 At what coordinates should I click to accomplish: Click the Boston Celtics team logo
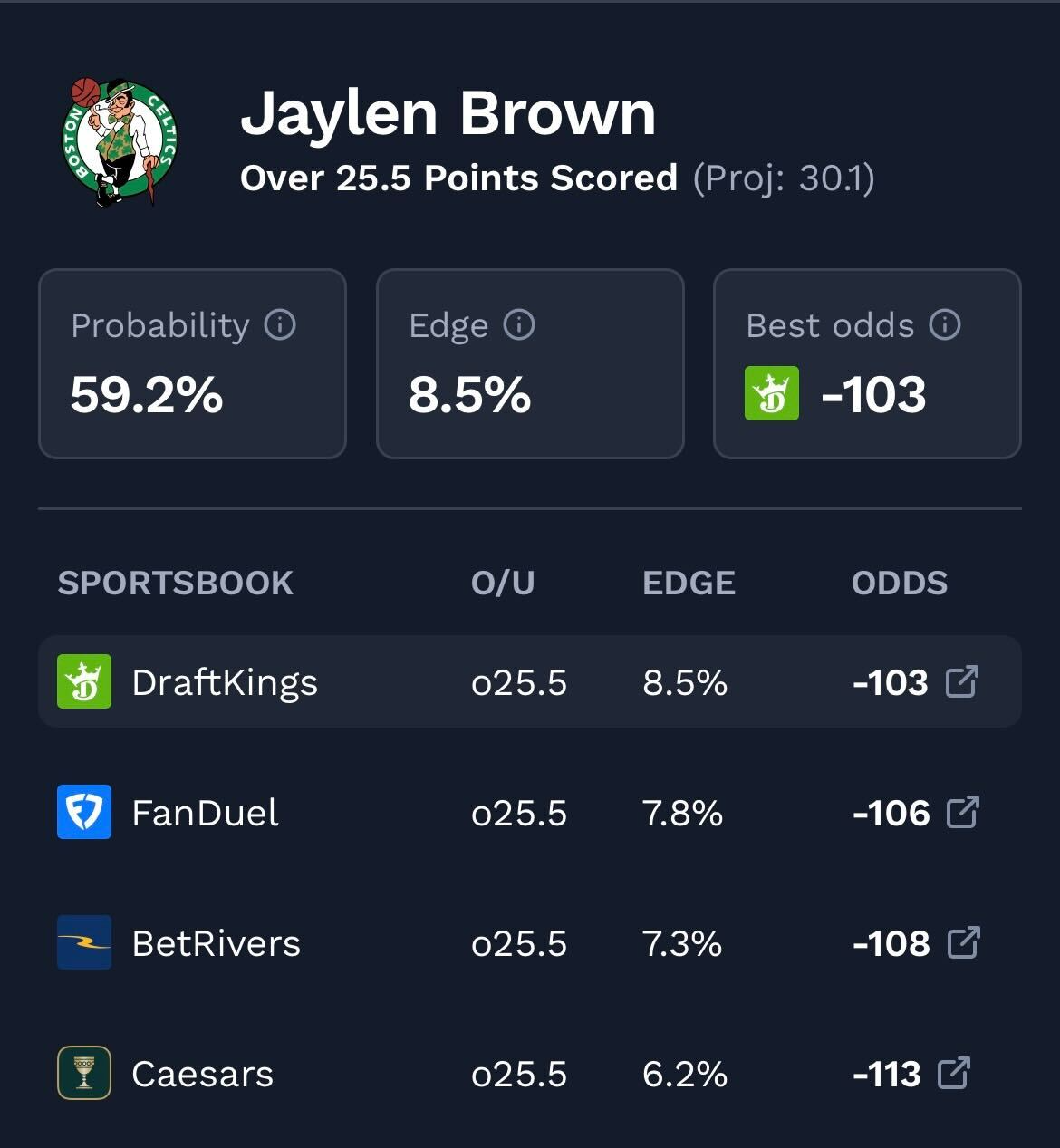coord(119,142)
